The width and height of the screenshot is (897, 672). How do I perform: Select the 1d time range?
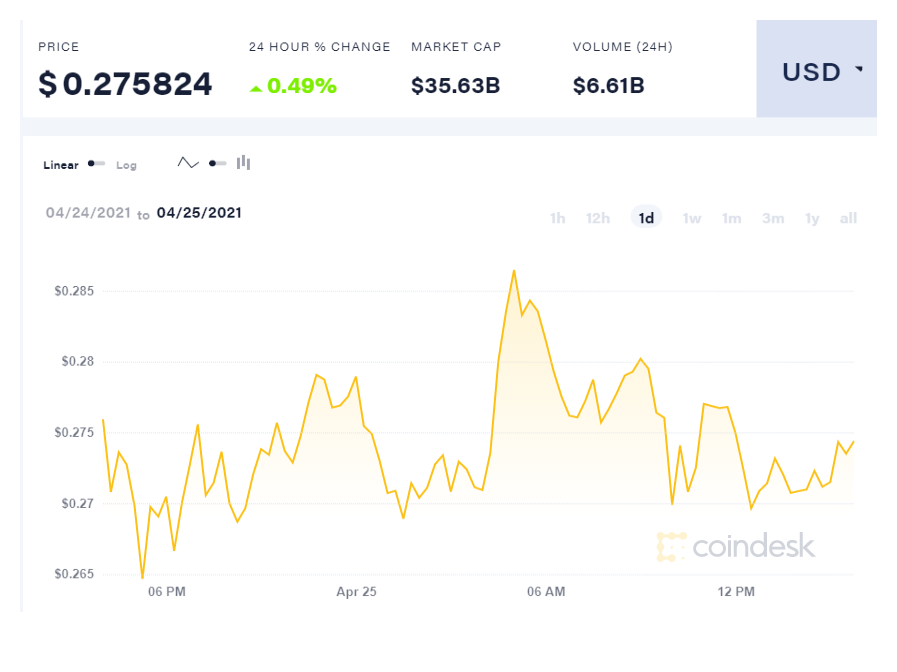pyautogui.click(x=646, y=218)
